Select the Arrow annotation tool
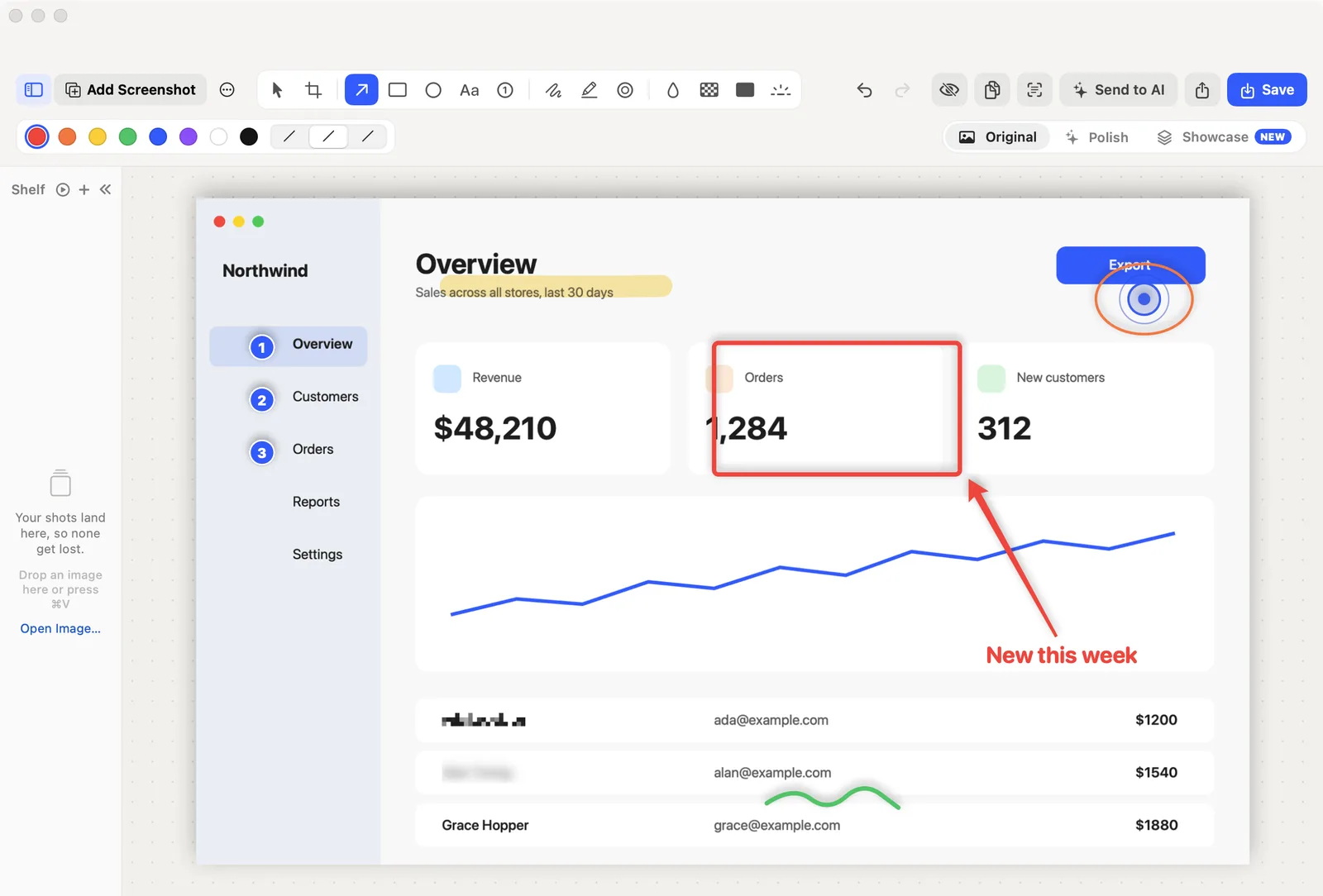 pyautogui.click(x=361, y=90)
